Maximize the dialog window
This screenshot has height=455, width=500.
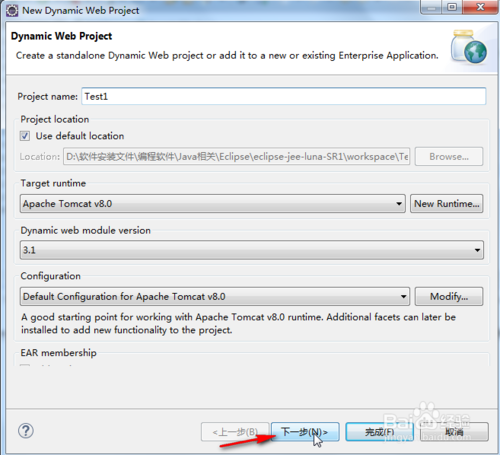point(452,7)
